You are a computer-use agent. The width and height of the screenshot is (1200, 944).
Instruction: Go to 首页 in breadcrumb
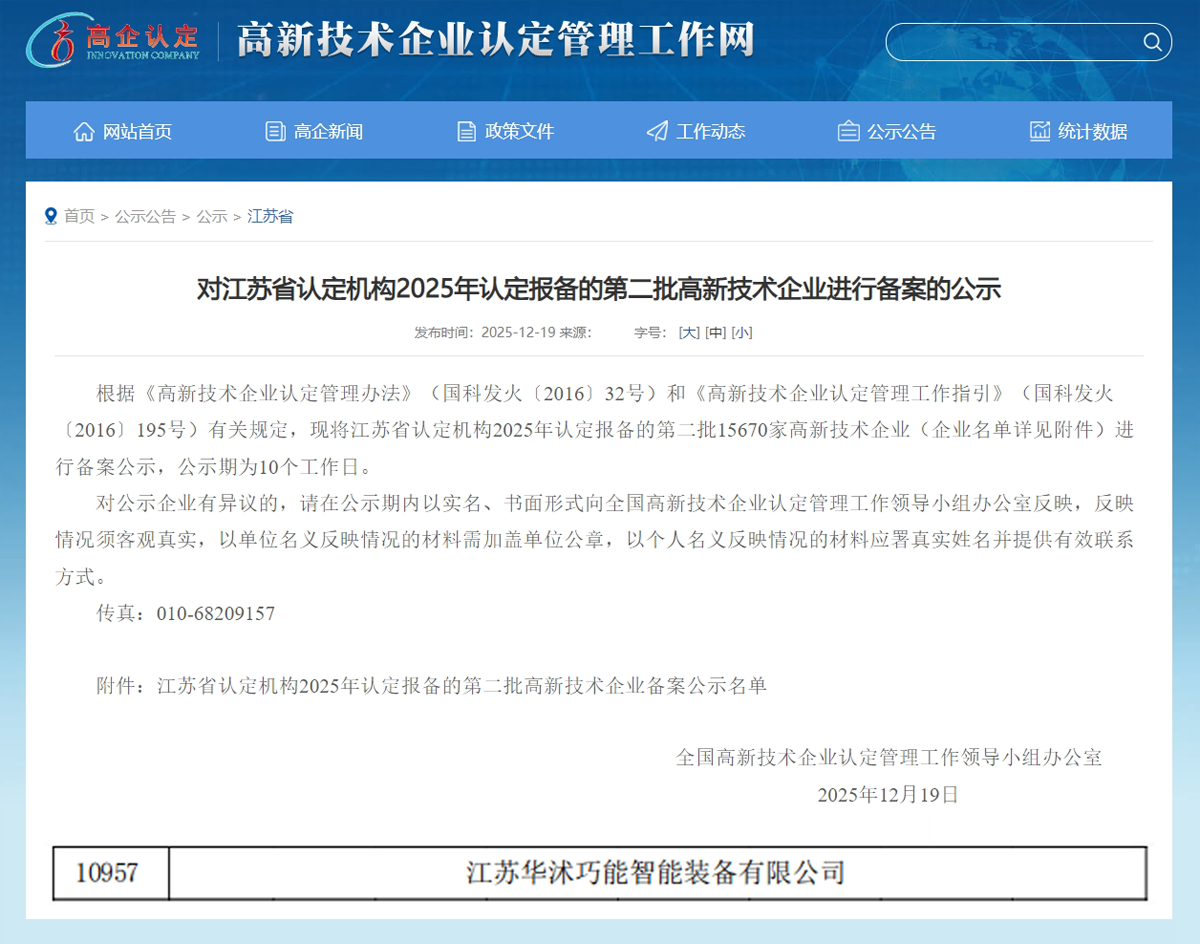tap(79, 216)
